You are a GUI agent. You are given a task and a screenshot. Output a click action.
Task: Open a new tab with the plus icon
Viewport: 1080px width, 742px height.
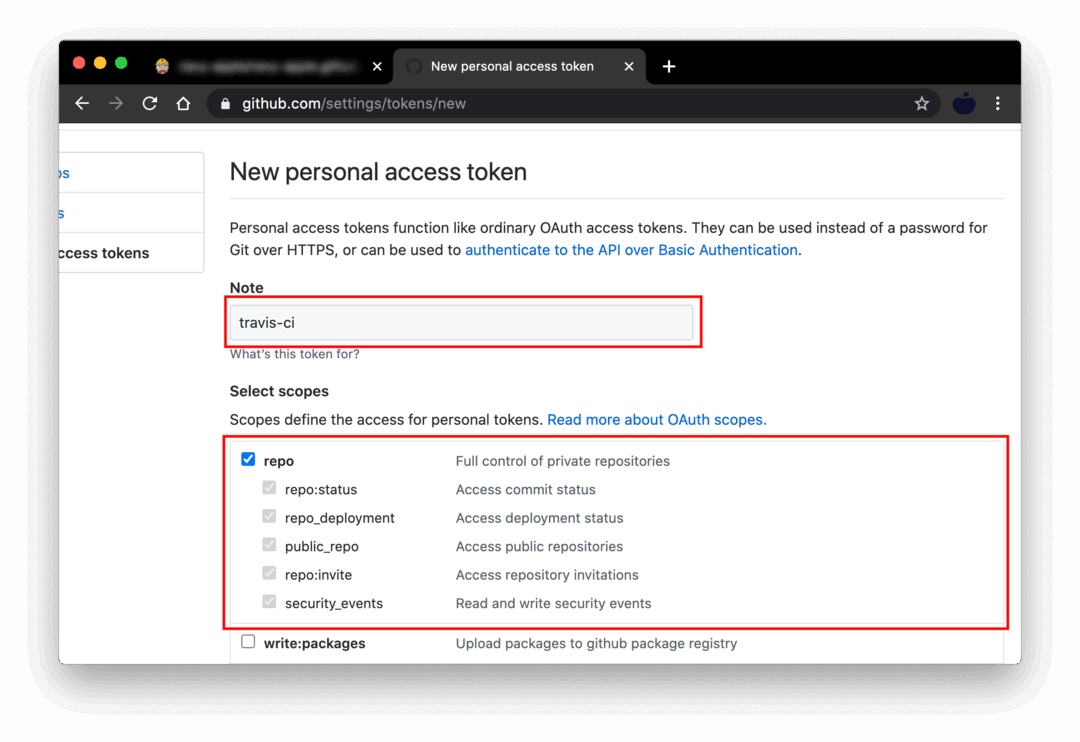pyautogui.click(x=668, y=66)
